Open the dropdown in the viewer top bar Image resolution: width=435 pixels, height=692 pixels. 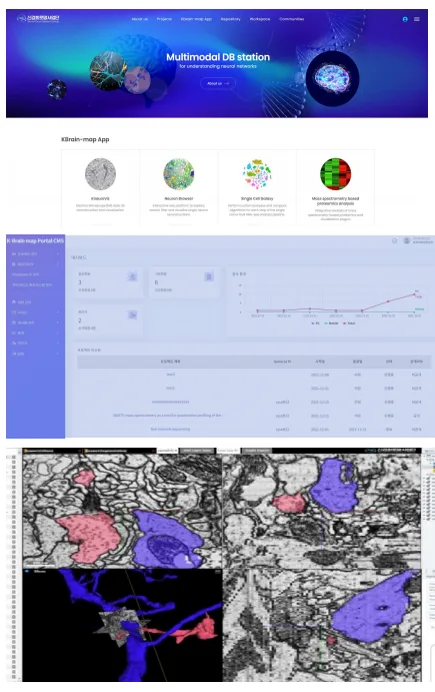(168, 451)
